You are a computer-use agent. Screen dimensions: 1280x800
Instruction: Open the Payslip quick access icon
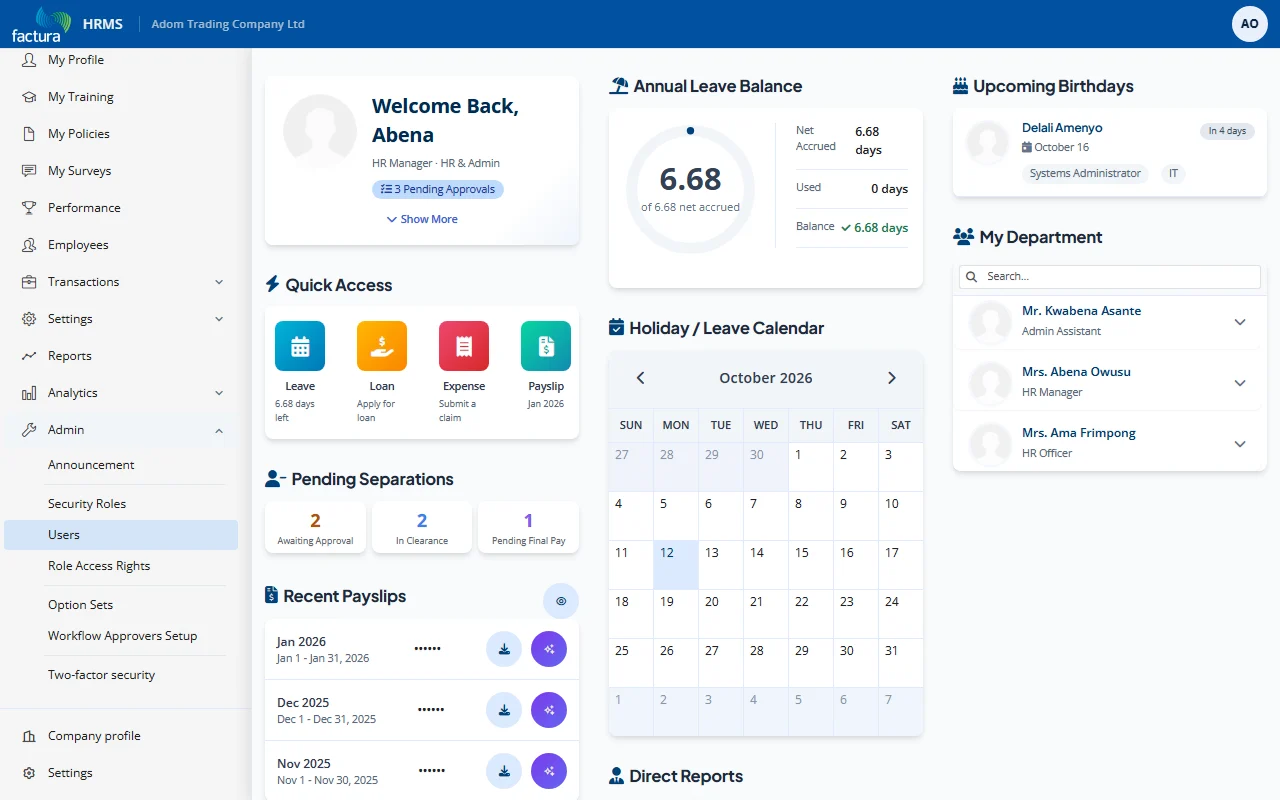546,346
